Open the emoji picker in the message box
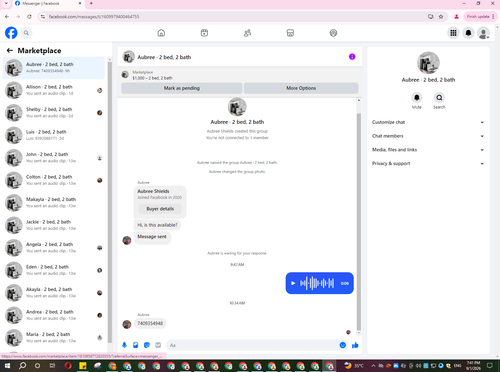 click(343, 345)
